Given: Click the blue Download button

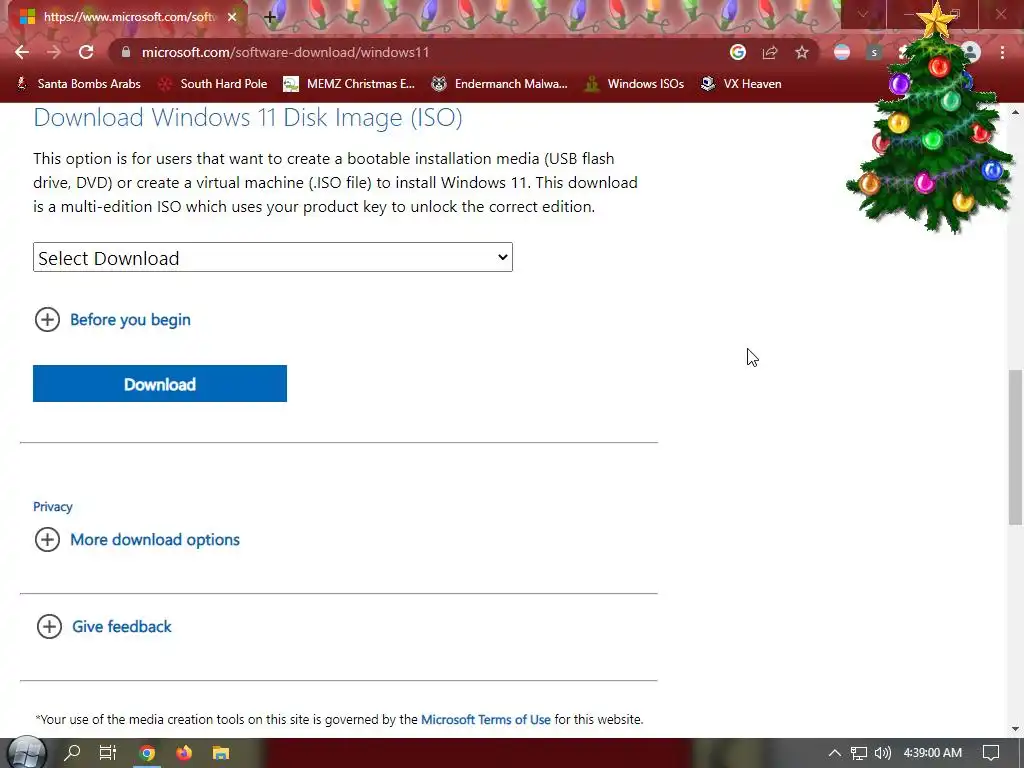Looking at the screenshot, I should [160, 383].
